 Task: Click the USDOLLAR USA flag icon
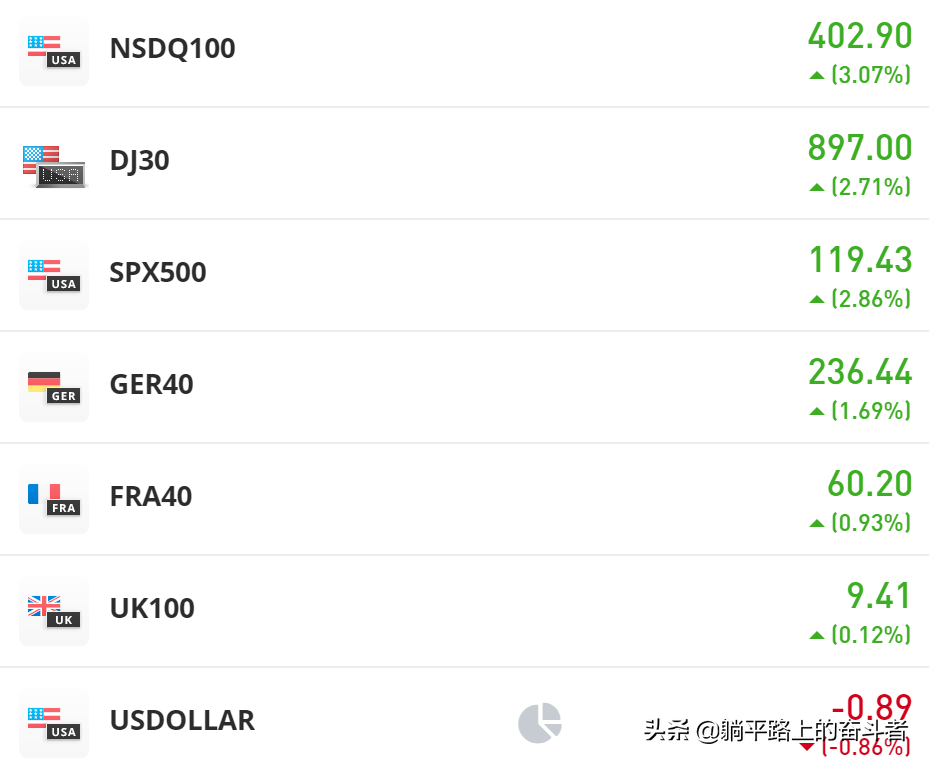click(x=54, y=722)
